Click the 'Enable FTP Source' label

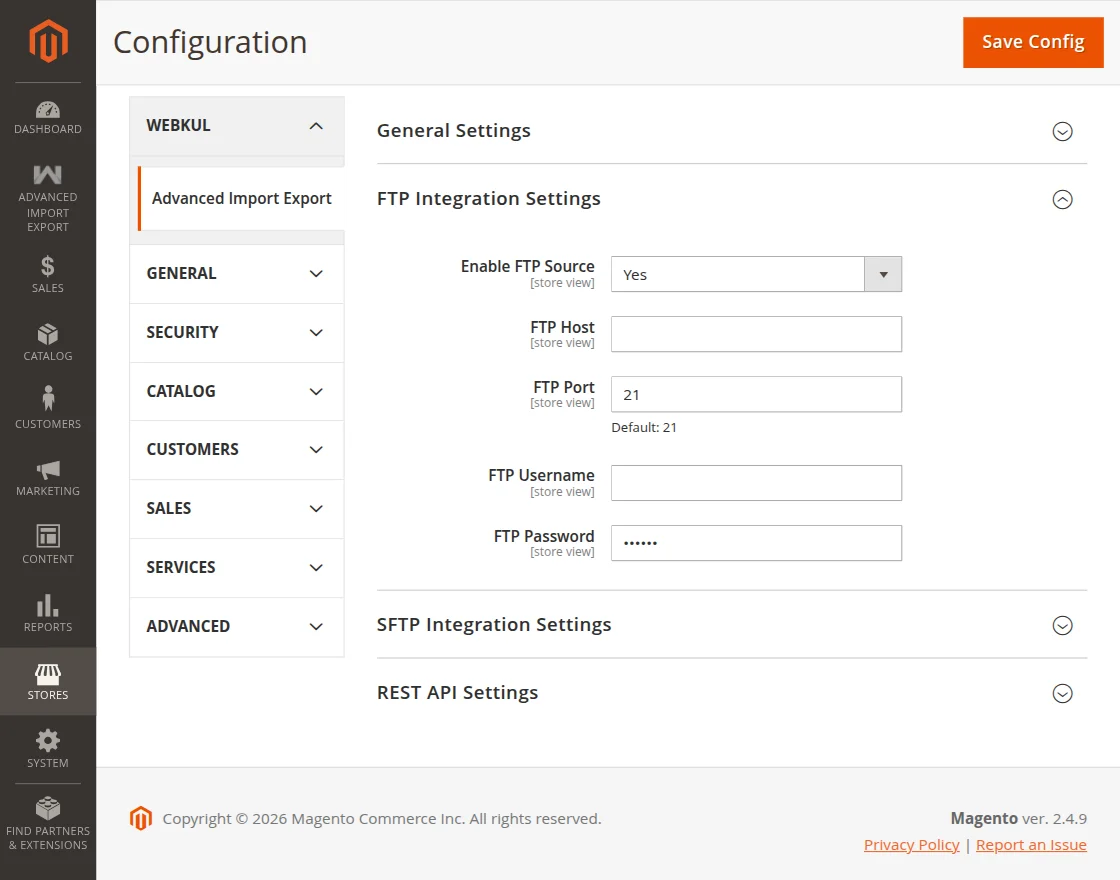pos(527,266)
